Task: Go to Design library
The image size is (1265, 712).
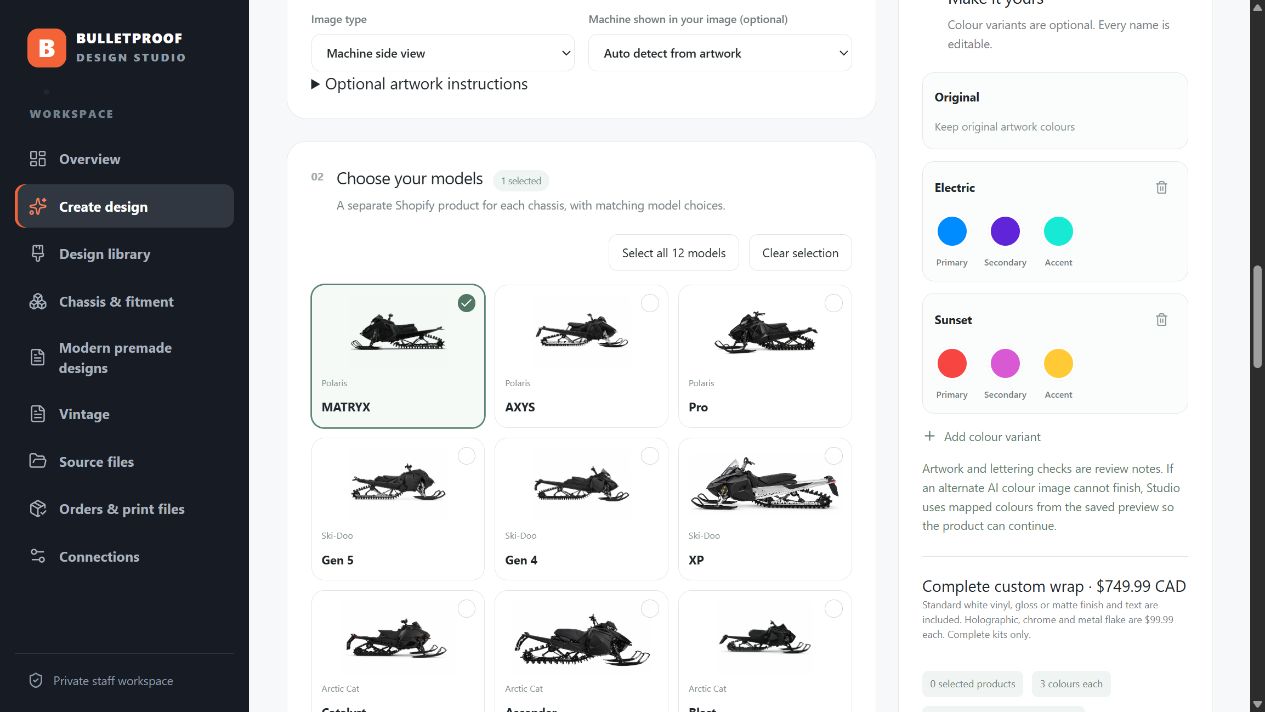Action: click(x=124, y=254)
